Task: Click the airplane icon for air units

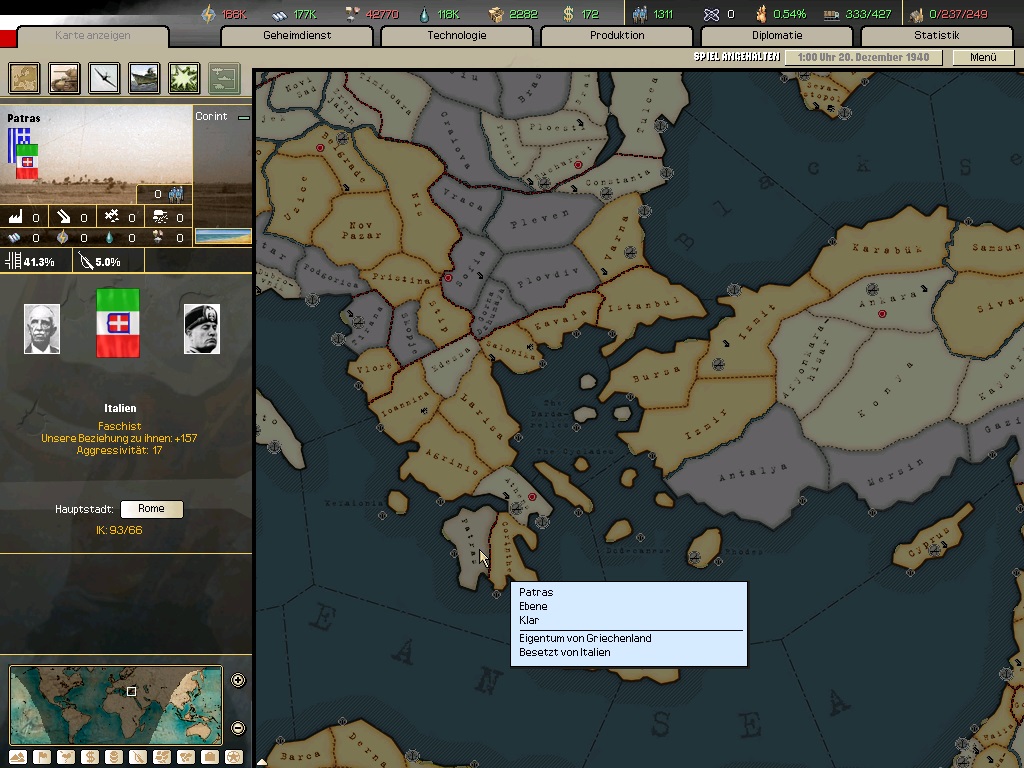Action: 104,77
